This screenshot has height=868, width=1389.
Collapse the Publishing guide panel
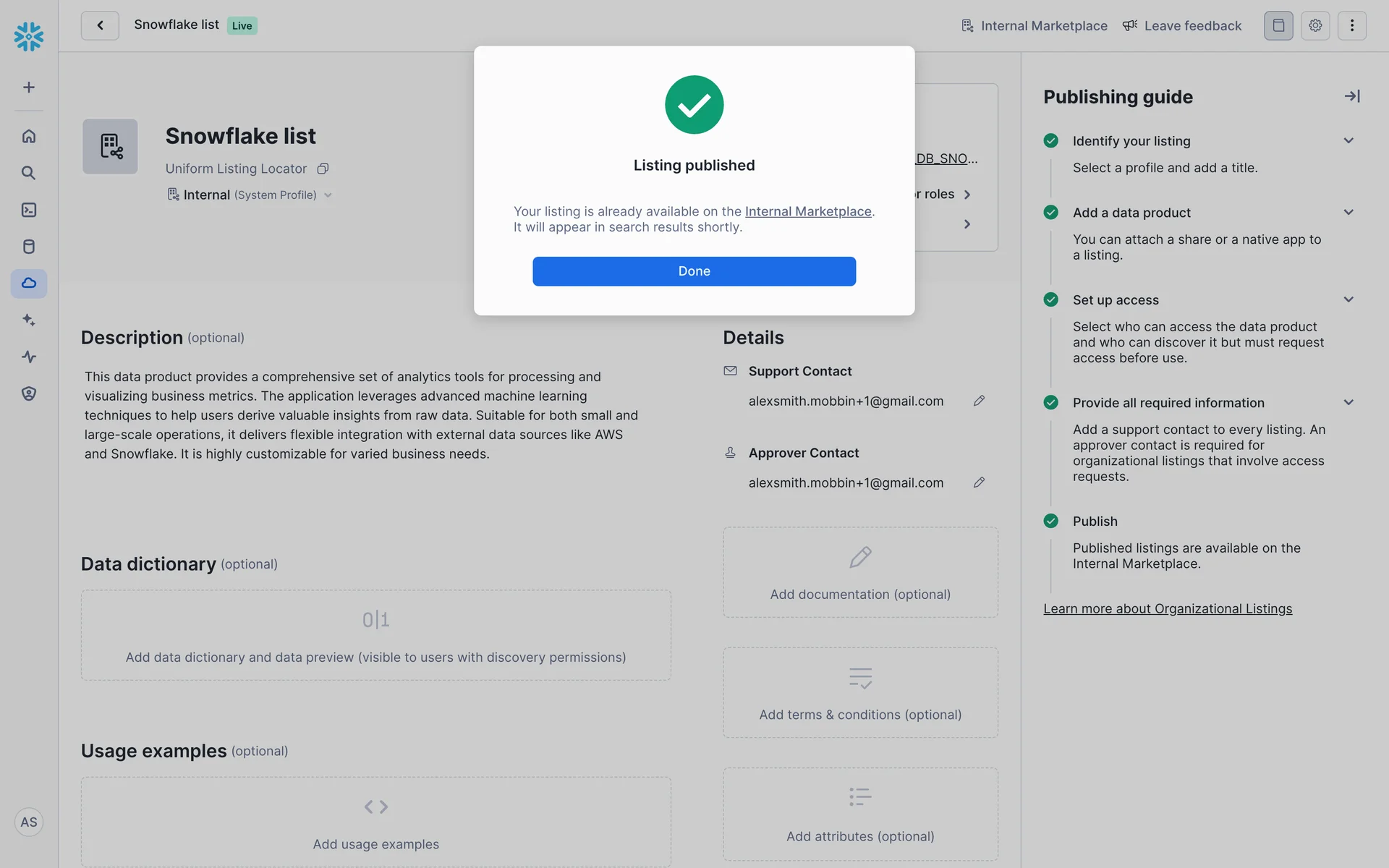pyautogui.click(x=1351, y=96)
